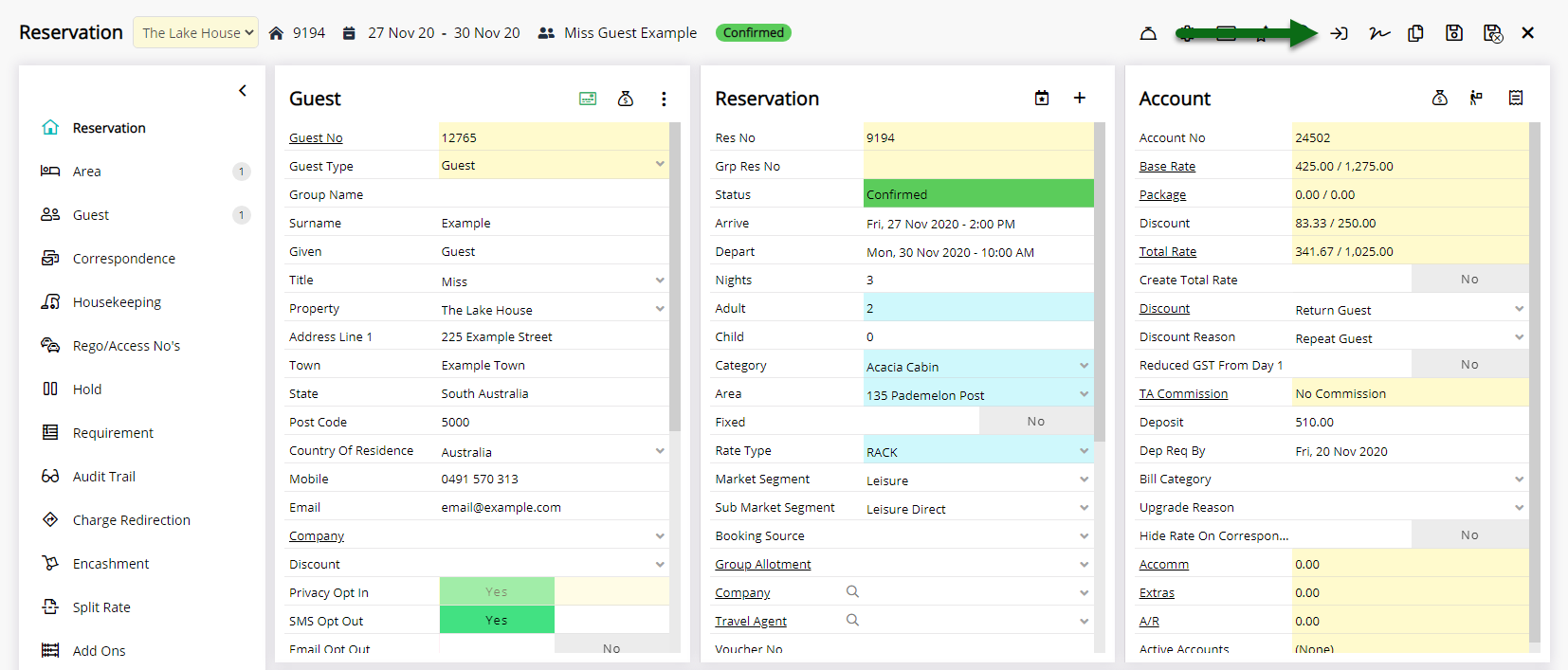This screenshot has width=1568, height=670.
Task: Open the Area dropdown showing 135 Pademelon Post
Action: coord(978,394)
